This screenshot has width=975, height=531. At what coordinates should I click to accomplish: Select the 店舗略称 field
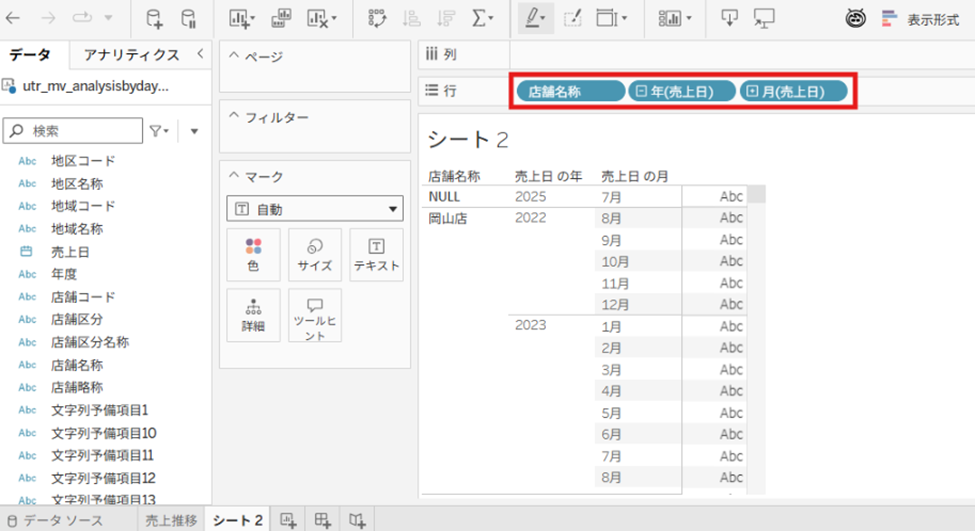tap(77, 387)
